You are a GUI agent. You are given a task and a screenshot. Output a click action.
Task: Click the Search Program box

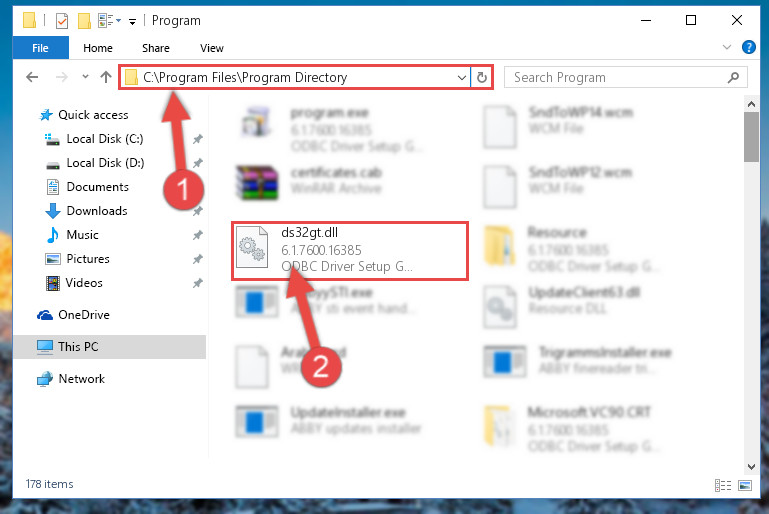(x=625, y=77)
